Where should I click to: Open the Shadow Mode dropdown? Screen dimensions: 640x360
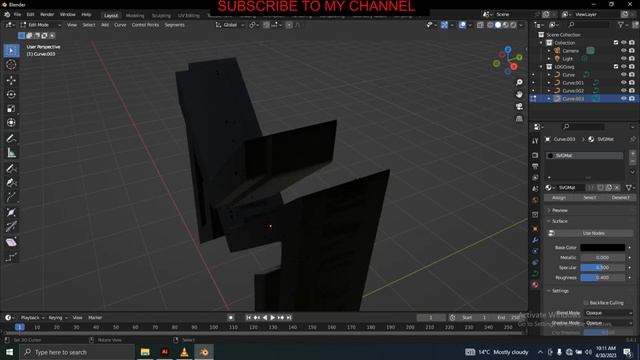[608, 323]
